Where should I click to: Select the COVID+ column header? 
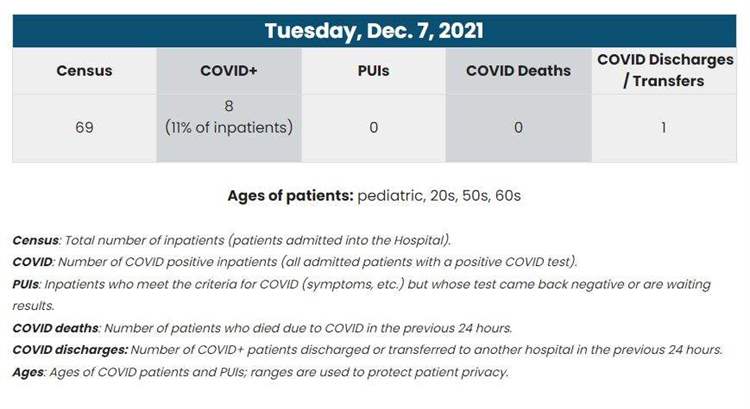pos(229,71)
